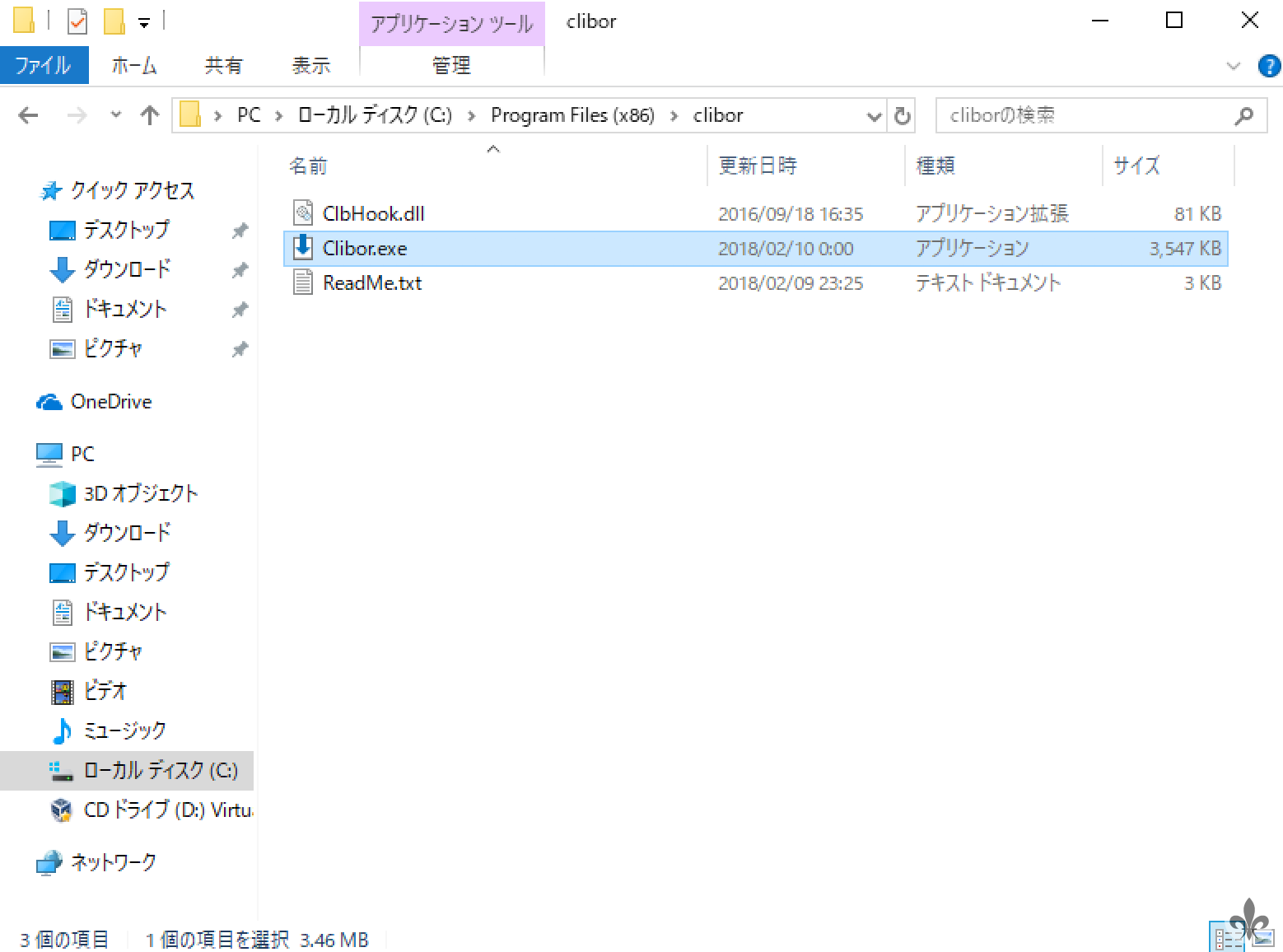Click the CD Drive (D:) icon

click(63, 810)
